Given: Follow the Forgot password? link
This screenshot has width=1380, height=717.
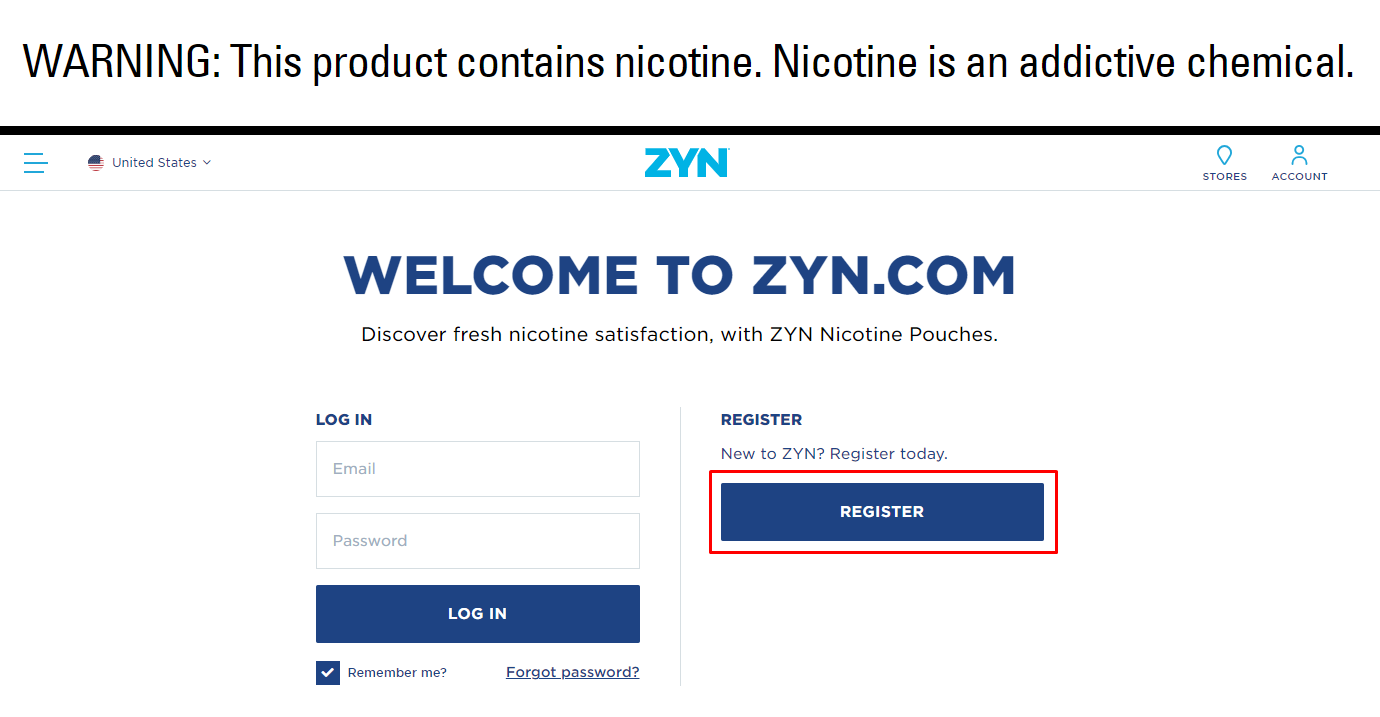Looking at the screenshot, I should (x=572, y=672).
